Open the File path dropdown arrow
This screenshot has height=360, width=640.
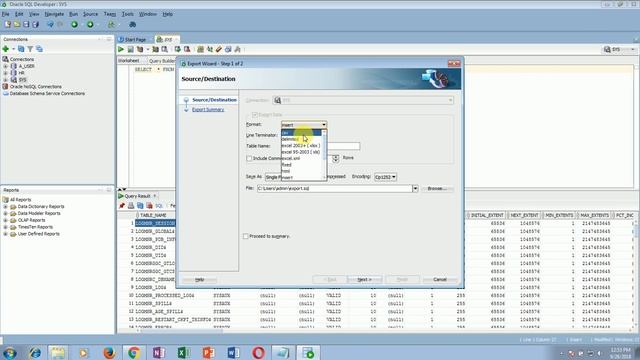(x=415, y=189)
